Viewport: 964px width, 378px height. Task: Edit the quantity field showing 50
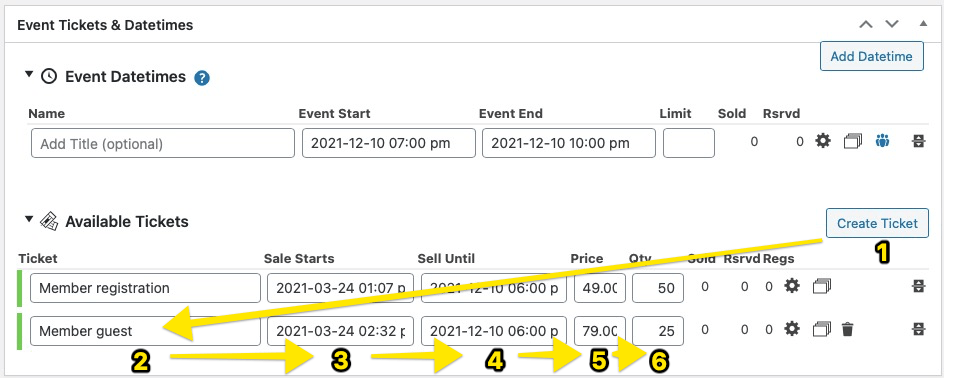(x=658, y=288)
